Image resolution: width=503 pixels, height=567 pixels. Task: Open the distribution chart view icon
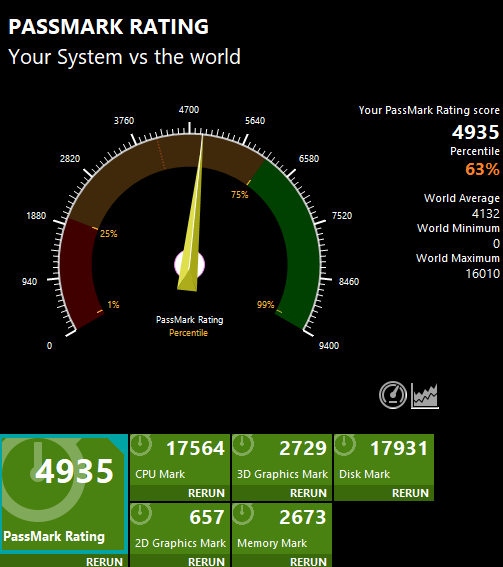tap(425, 396)
